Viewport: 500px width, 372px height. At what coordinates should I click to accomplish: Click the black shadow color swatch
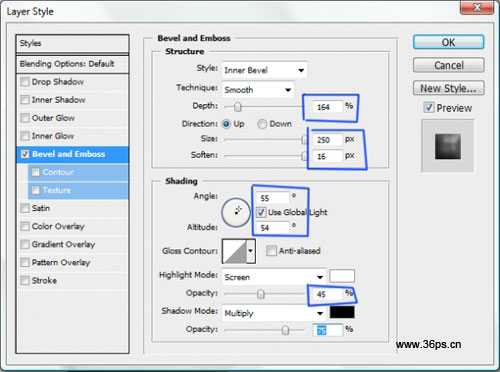tap(342, 312)
